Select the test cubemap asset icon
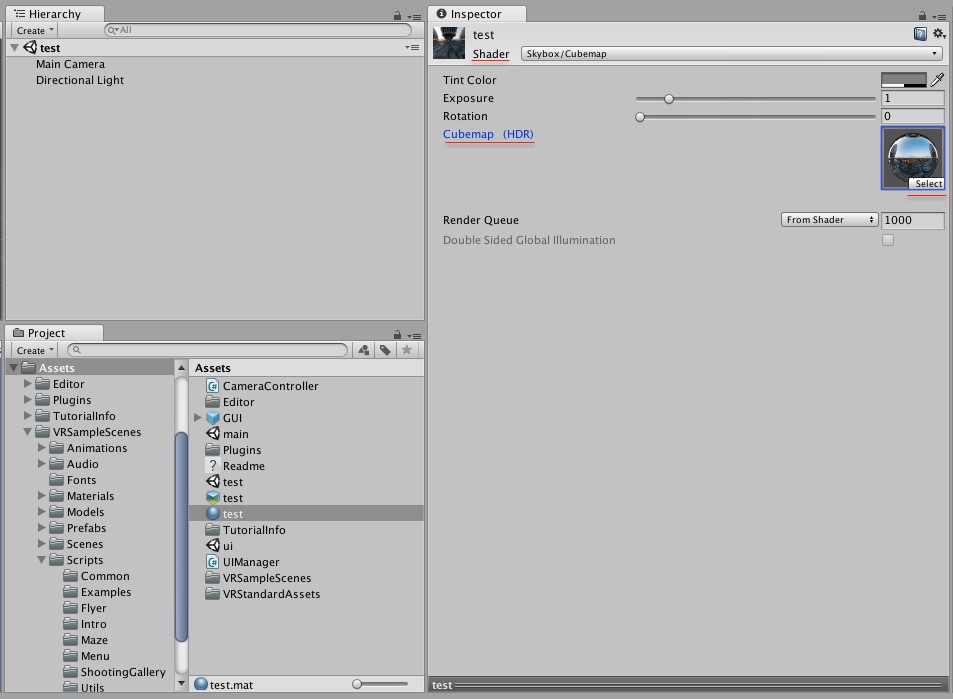This screenshot has height=699, width=953. tap(212, 498)
